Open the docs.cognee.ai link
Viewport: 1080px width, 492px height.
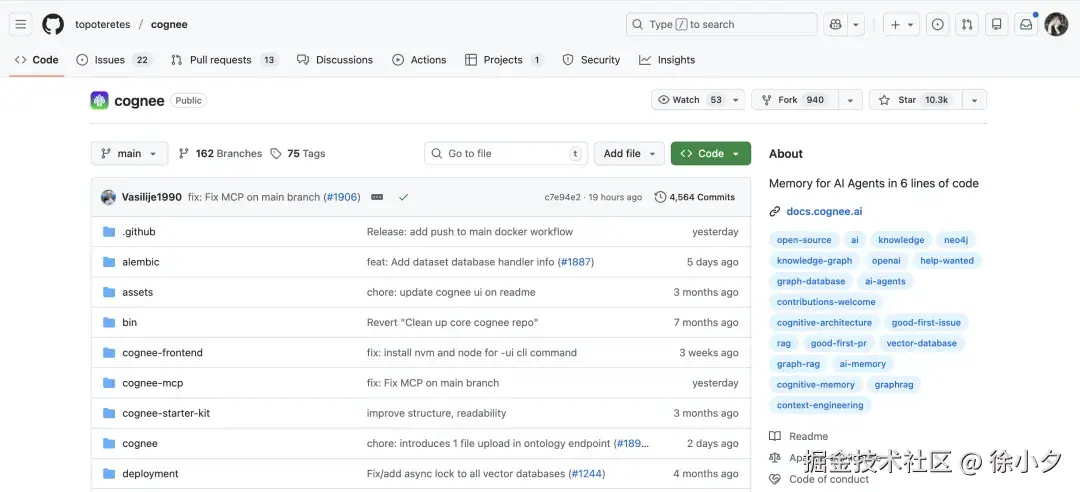(823, 212)
